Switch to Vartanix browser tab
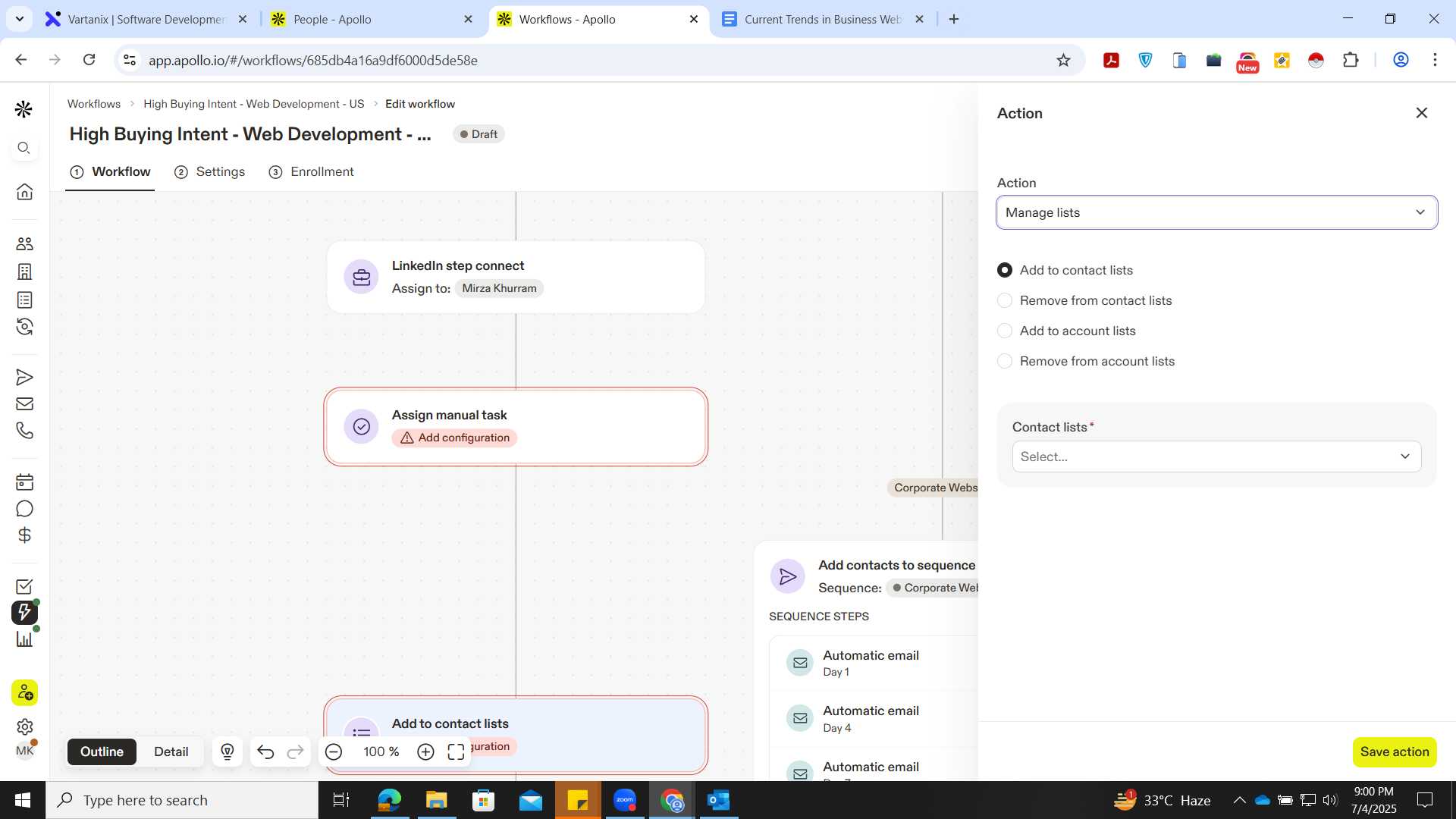 (147, 19)
